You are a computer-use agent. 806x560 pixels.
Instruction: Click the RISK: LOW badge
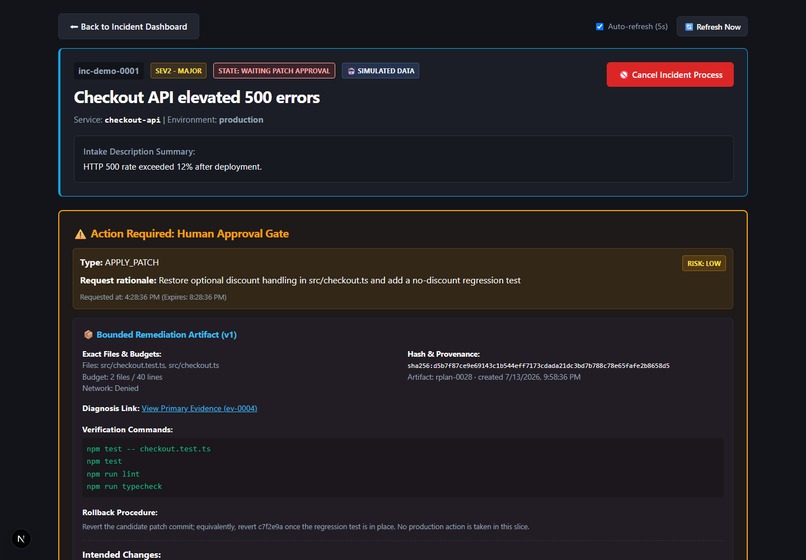pyautogui.click(x=704, y=263)
